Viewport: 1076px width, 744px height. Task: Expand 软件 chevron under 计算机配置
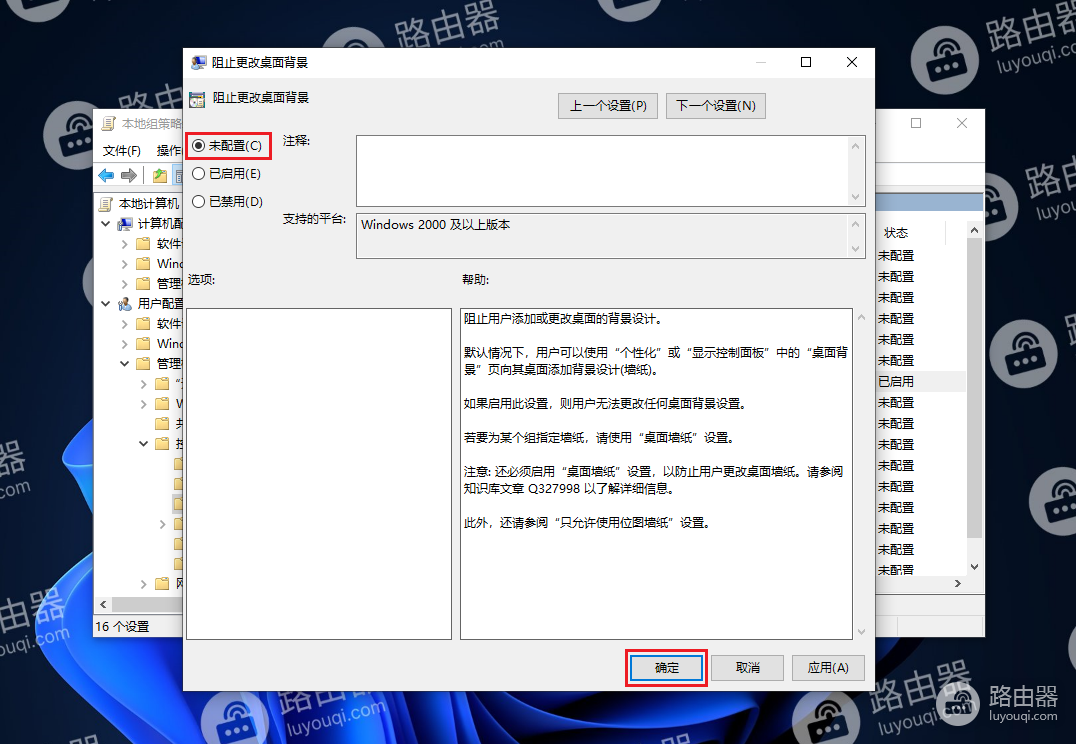pyautogui.click(x=124, y=244)
